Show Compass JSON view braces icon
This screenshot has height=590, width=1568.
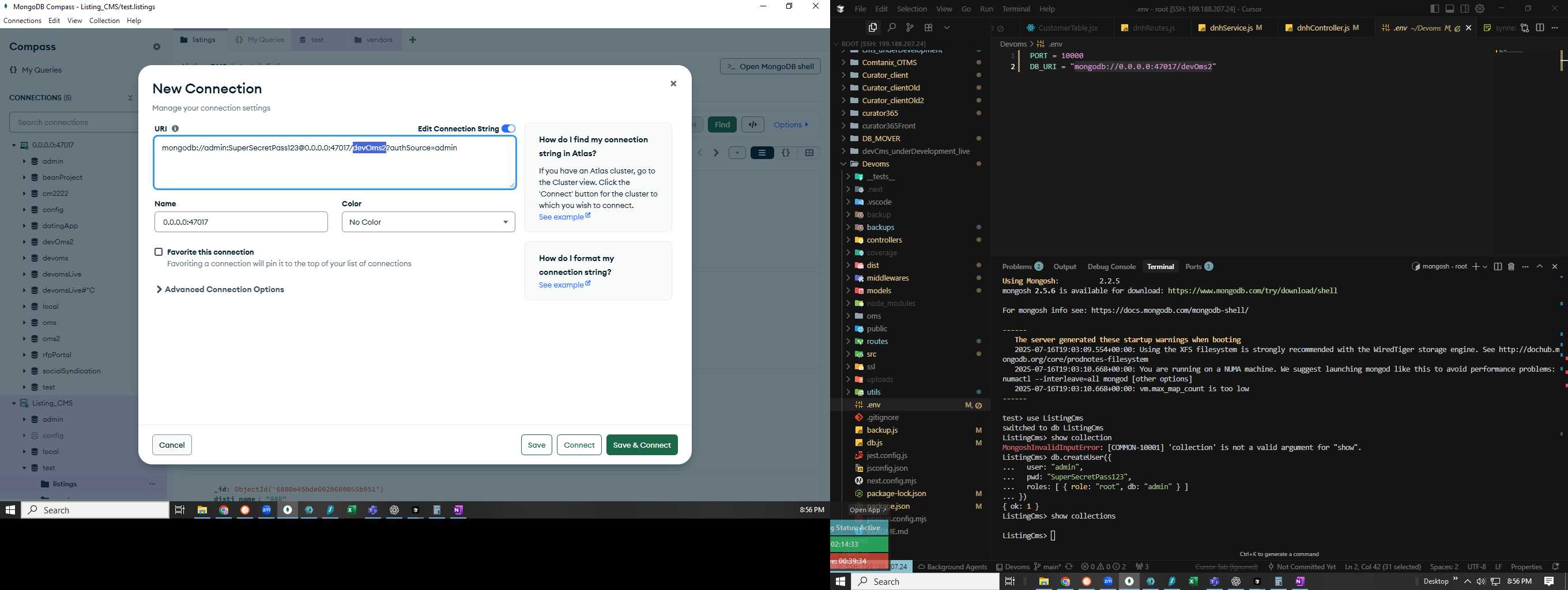pyautogui.click(x=786, y=153)
